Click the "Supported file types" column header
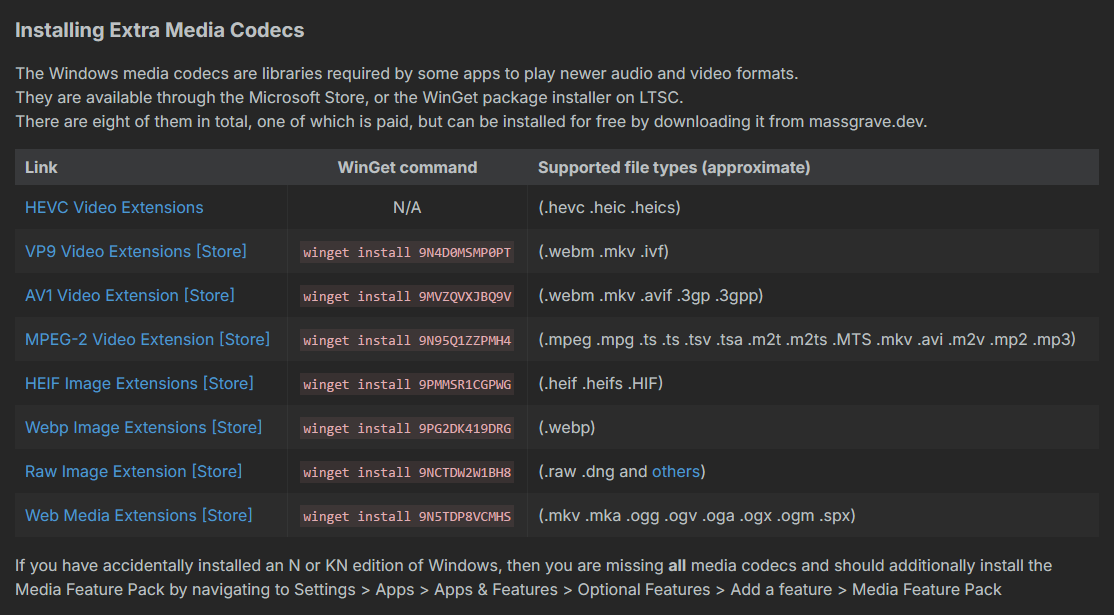Viewport: 1114px width, 615px height. pos(674,168)
